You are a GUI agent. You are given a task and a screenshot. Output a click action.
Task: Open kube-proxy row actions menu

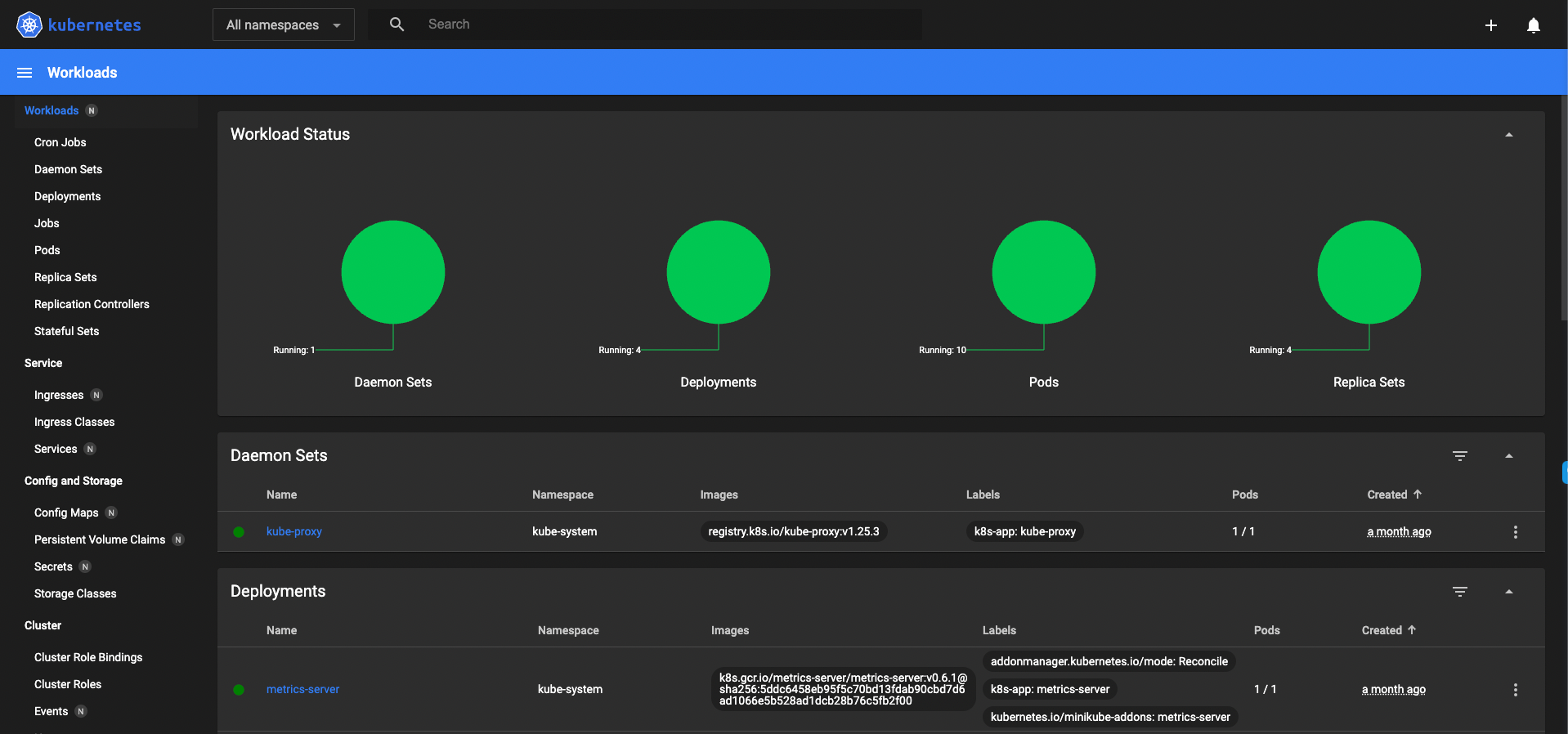click(1516, 532)
